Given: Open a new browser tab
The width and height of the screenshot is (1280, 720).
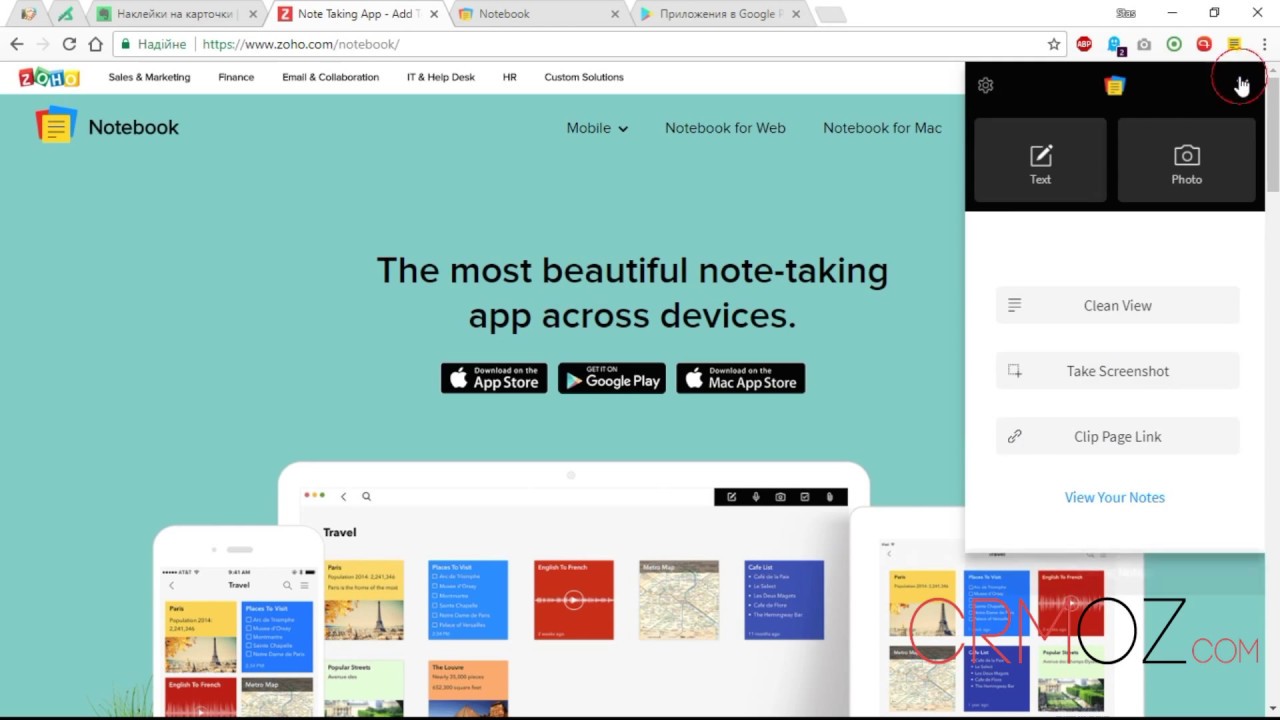Looking at the screenshot, I should pos(830,15).
